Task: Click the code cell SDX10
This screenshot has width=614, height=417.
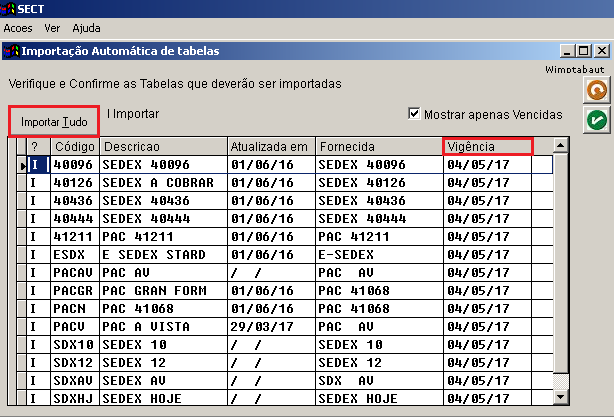Action: (75, 345)
